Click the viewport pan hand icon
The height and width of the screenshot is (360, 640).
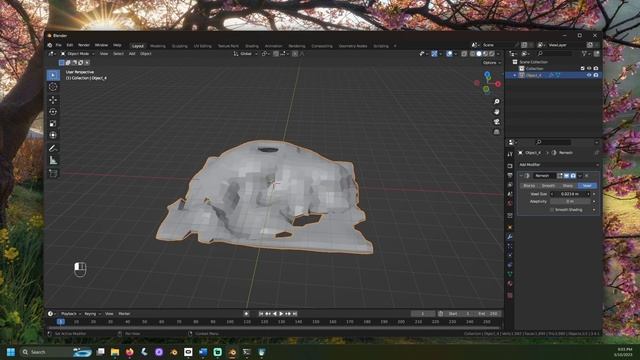click(497, 111)
